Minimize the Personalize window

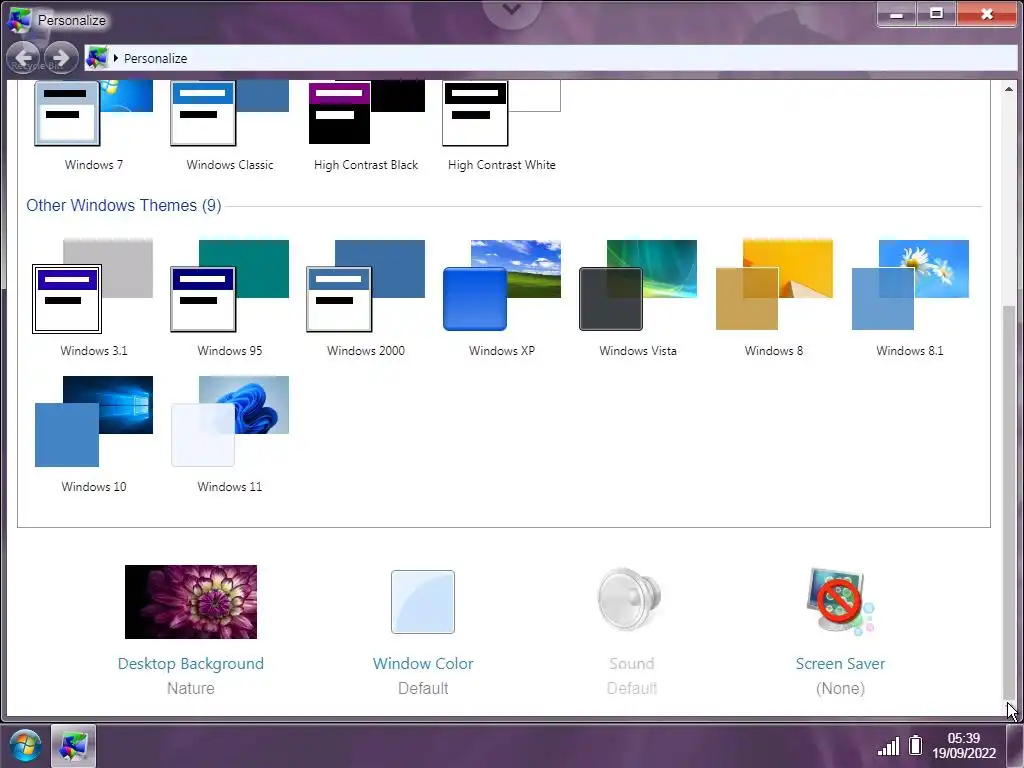(897, 13)
